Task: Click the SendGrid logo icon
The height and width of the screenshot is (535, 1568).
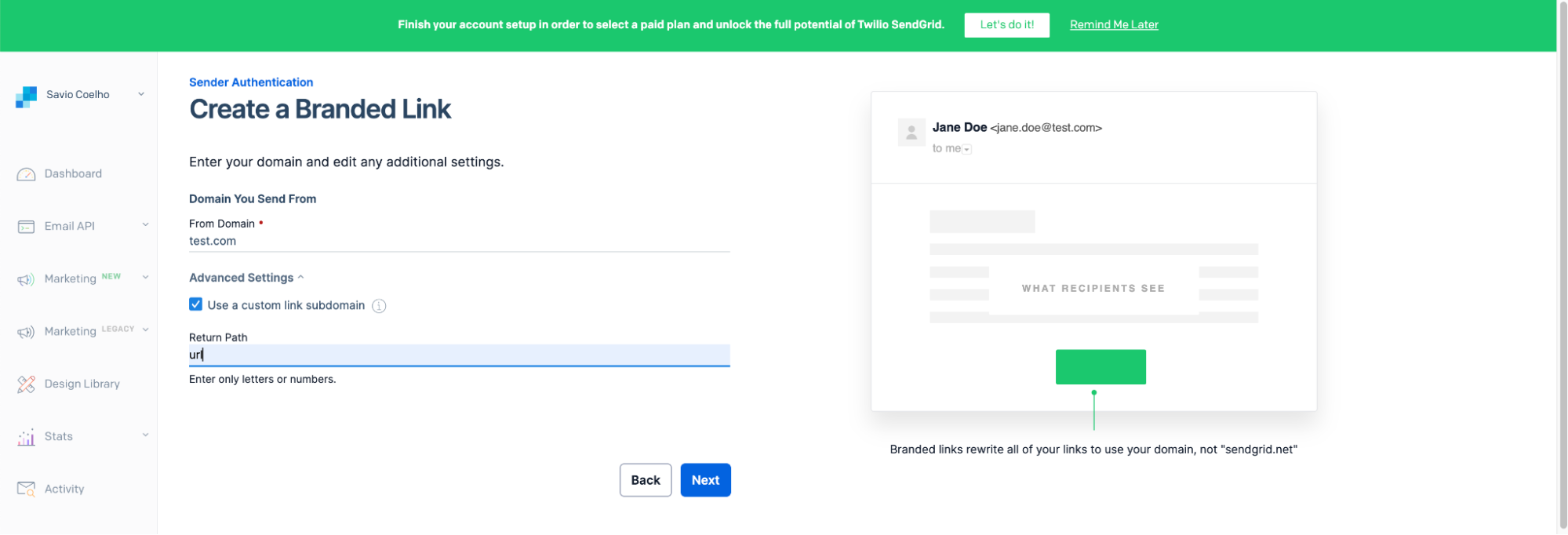Action: tap(26, 96)
